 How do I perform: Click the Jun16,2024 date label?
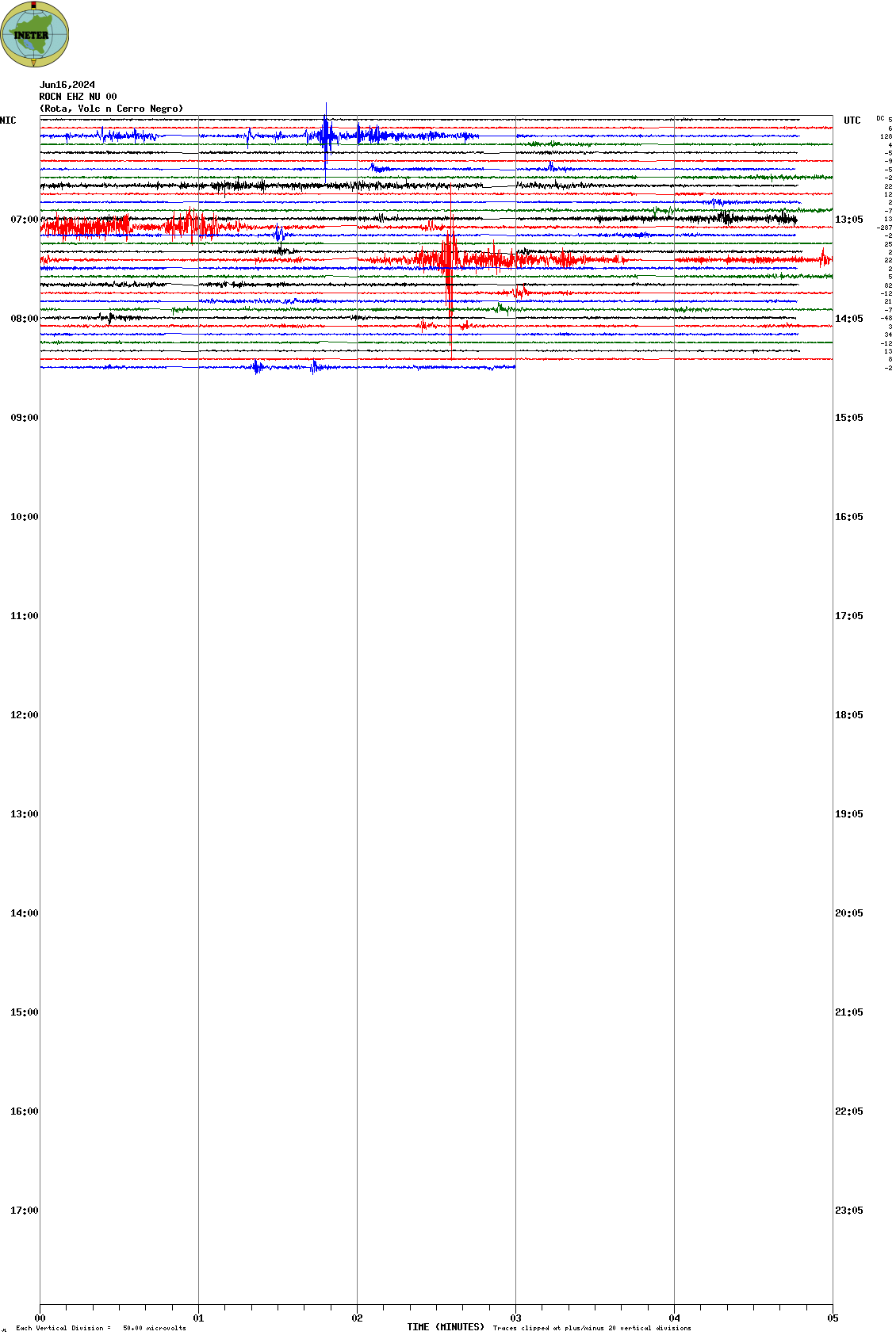(x=67, y=85)
